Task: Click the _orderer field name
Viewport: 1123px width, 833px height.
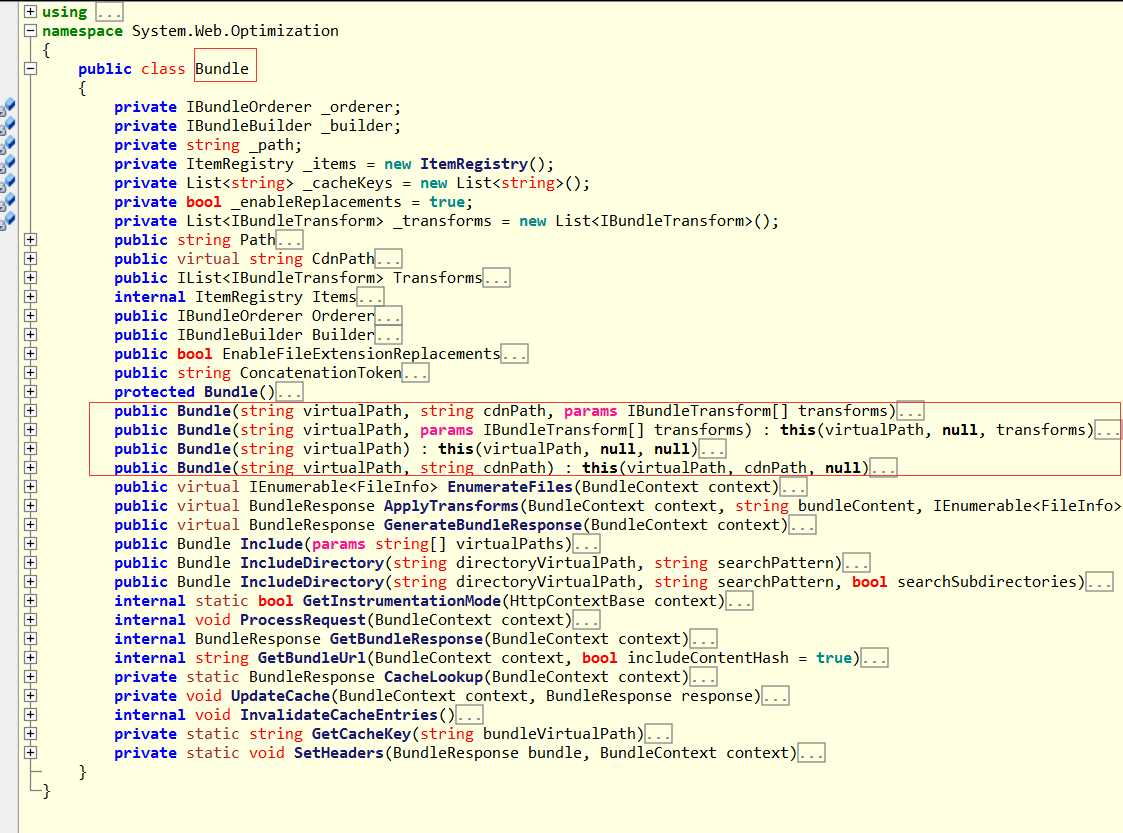Action: pos(357,107)
